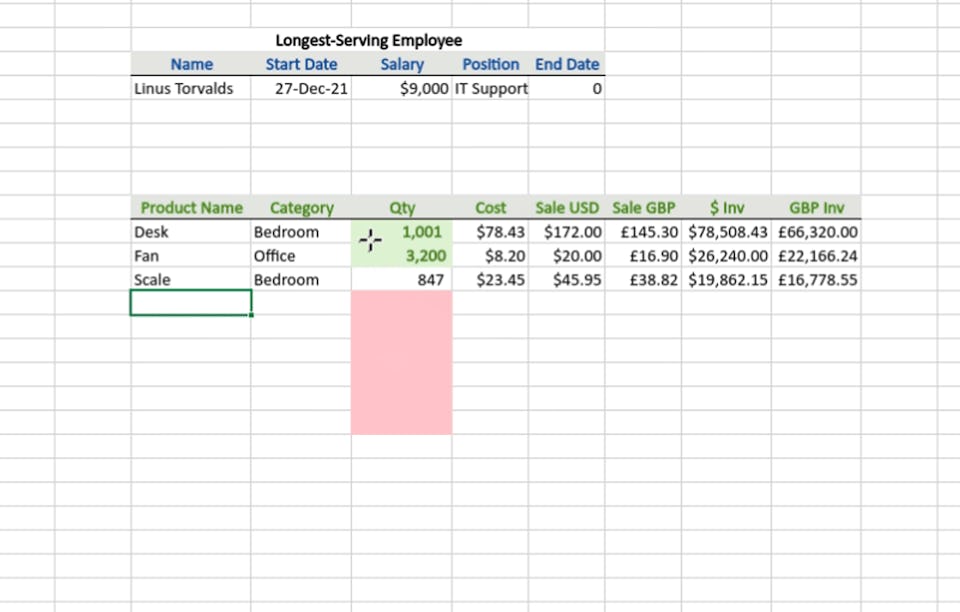The image size is (960, 612).
Task: Select the green quantity cell '3,200'
Action: click(x=402, y=256)
